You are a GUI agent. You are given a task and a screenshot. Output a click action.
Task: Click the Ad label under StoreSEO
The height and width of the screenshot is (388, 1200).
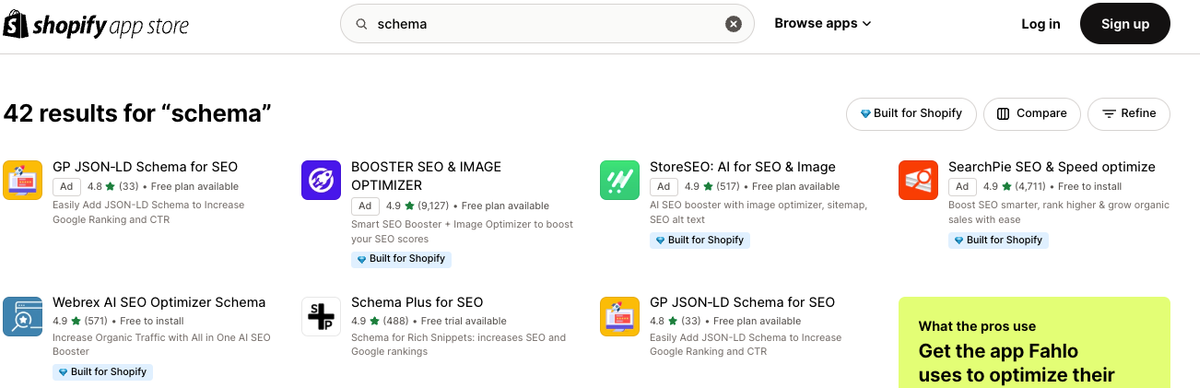point(664,186)
